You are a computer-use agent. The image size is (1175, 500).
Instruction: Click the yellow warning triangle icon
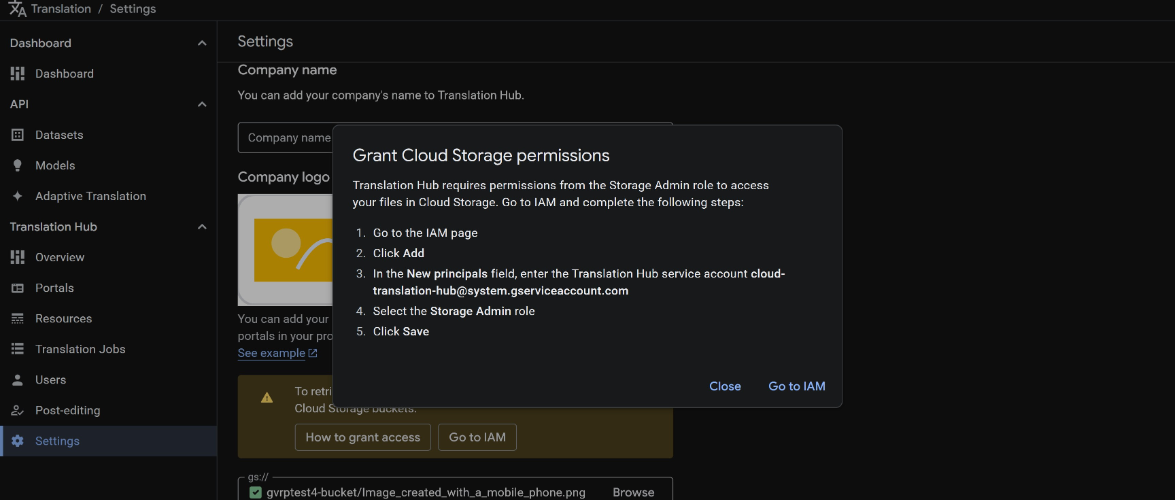[x=267, y=397]
